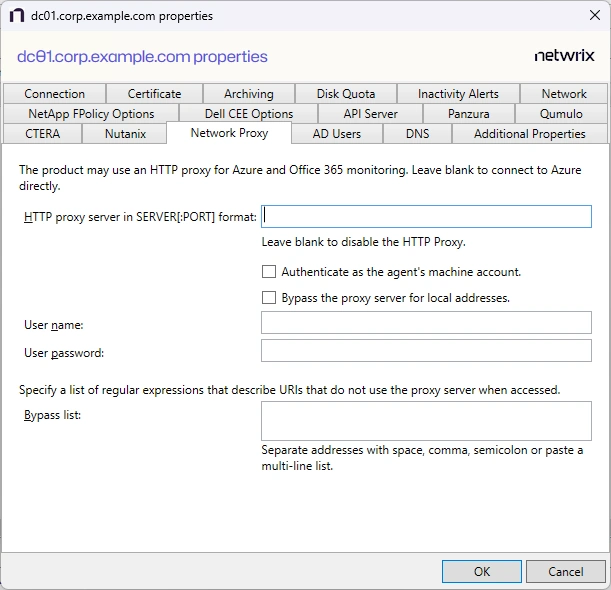611x590 pixels.
Task: Open the Connection tab
Action: coord(55,94)
